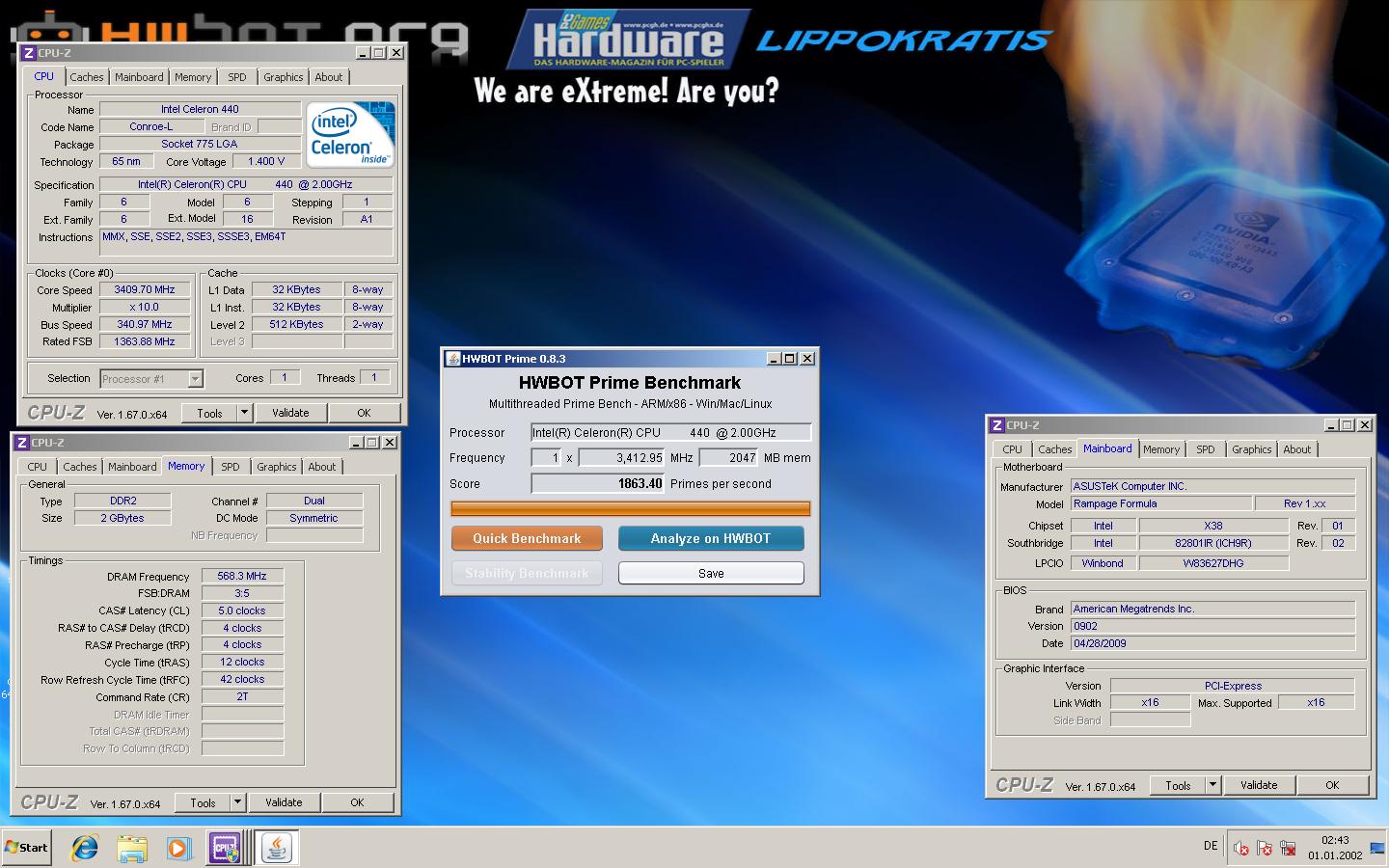1389x868 pixels.
Task: Click Validate in the Mainboard window
Action: [1259, 785]
